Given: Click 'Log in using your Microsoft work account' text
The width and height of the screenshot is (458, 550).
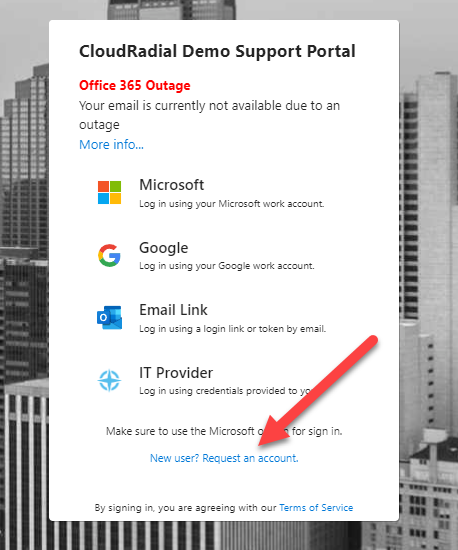Looking at the screenshot, I should [232, 204].
